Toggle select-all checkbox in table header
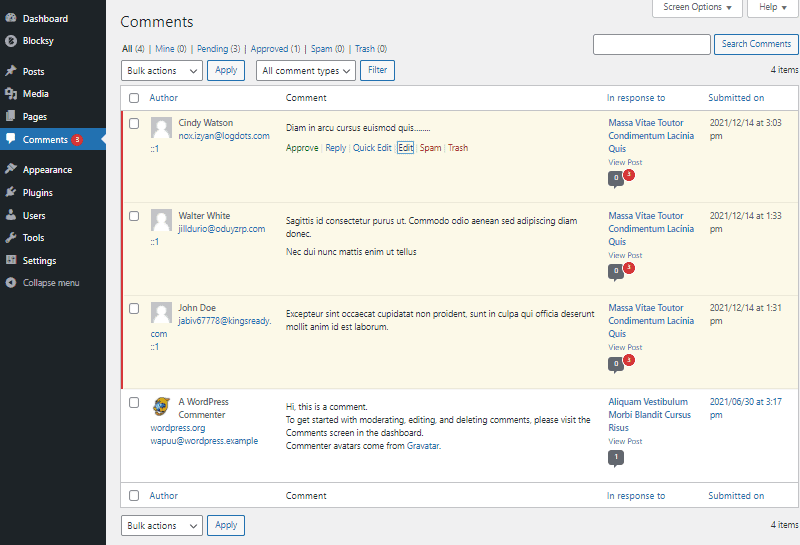 pos(134,98)
